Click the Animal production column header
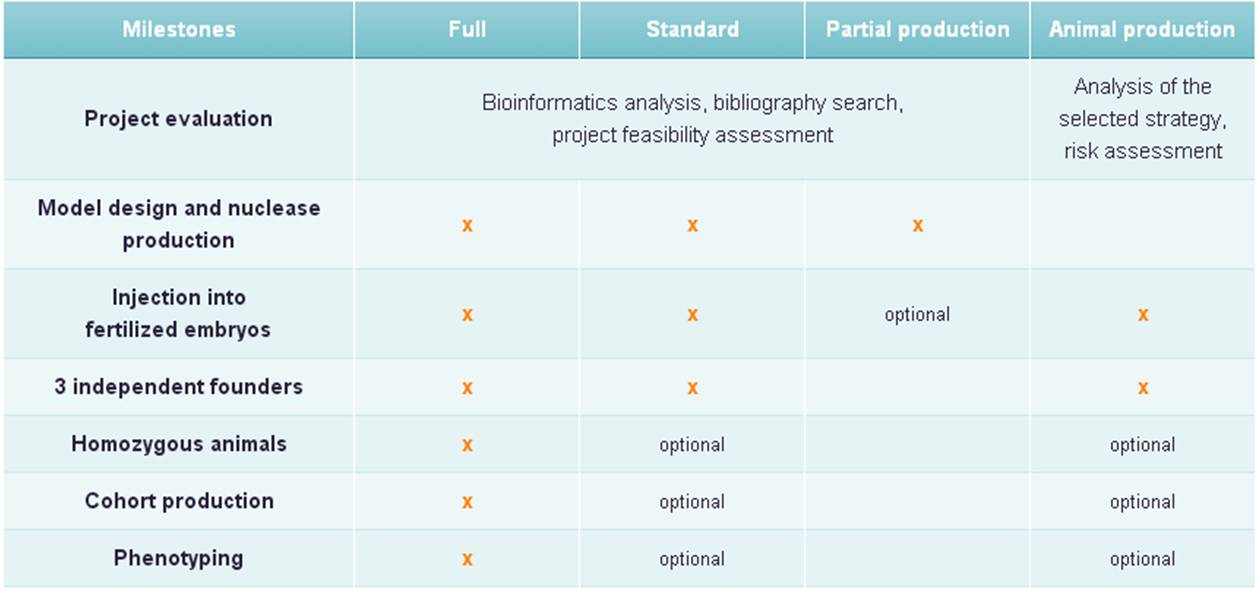The width and height of the screenshot is (1257, 593). (1142, 29)
